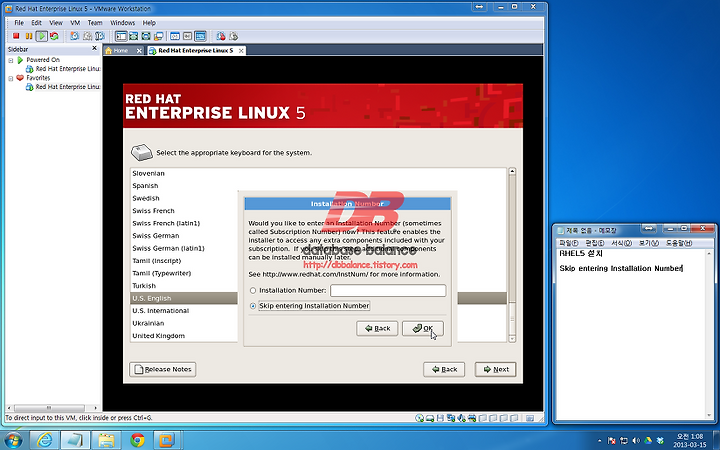Open the Team menu

(95, 22)
